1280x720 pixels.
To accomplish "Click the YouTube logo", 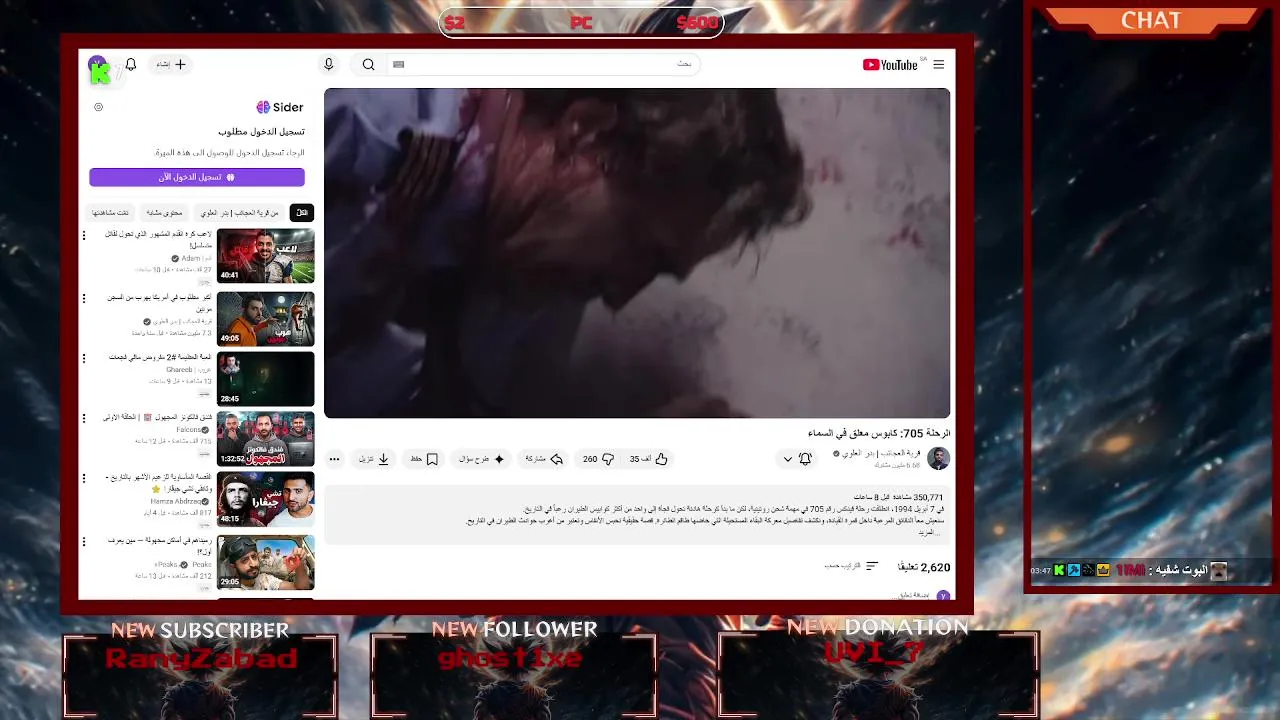I will click(x=890, y=64).
